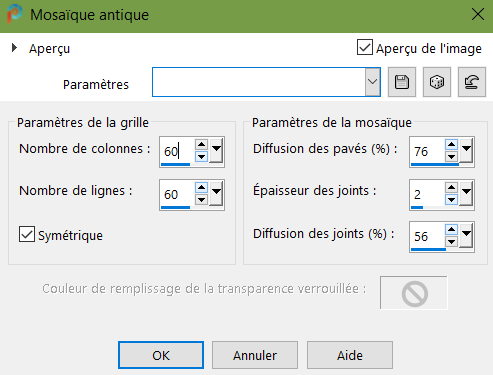Open the Paramètres preset dropdown
This screenshot has width=493, height=375.
click(x=372, y=82)
